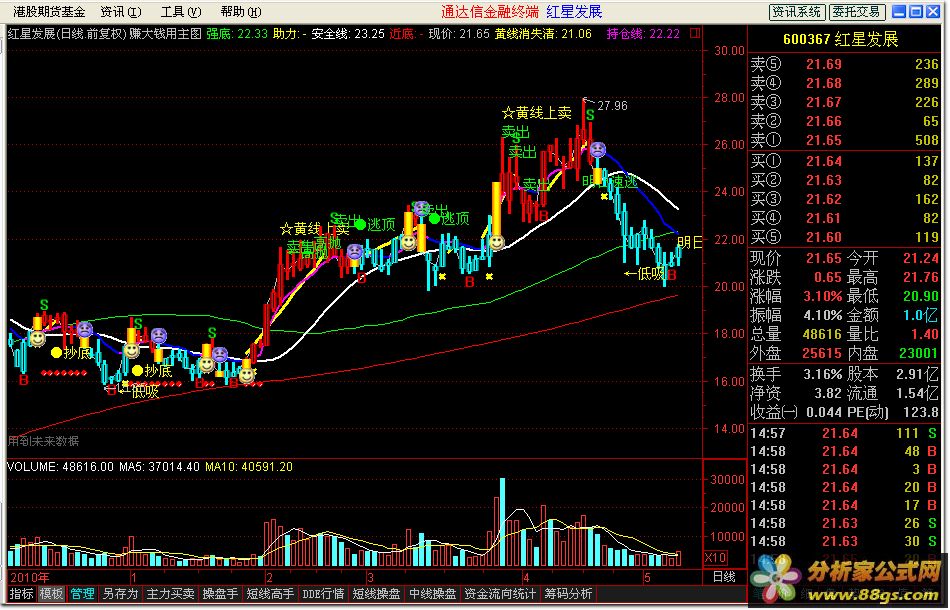The height and width of the screenshot is (610, 950).
Task: Click the 持仓线: 22.22 indicator value
Action: (643, 33)
